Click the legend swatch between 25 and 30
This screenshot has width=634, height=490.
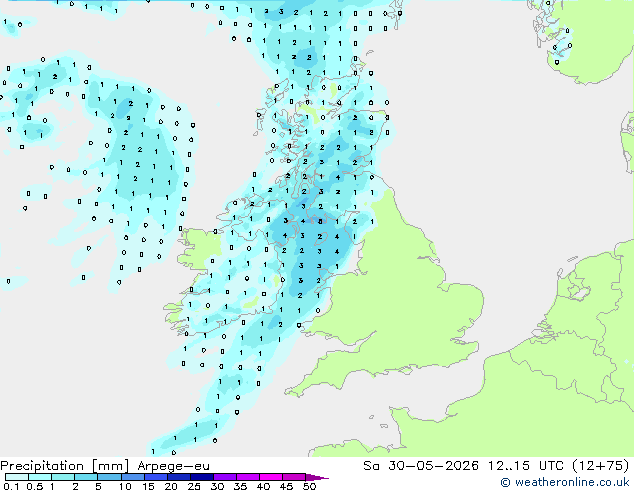coord(201,477)
